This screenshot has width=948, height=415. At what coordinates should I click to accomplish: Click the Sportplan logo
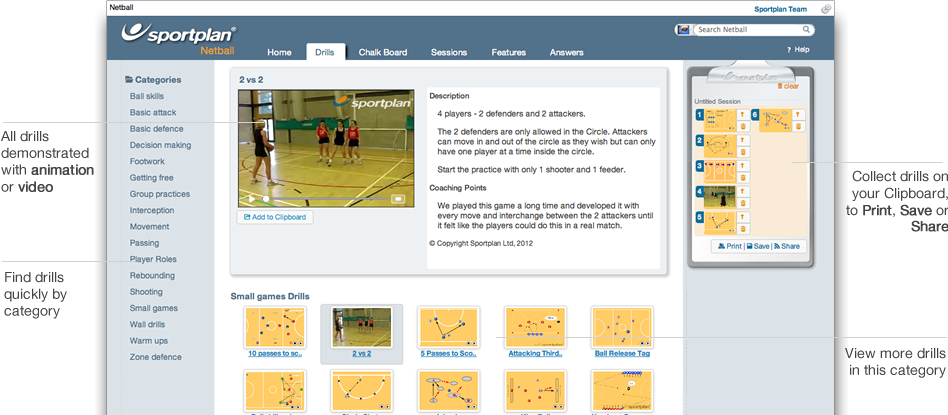tap(179, 33)
